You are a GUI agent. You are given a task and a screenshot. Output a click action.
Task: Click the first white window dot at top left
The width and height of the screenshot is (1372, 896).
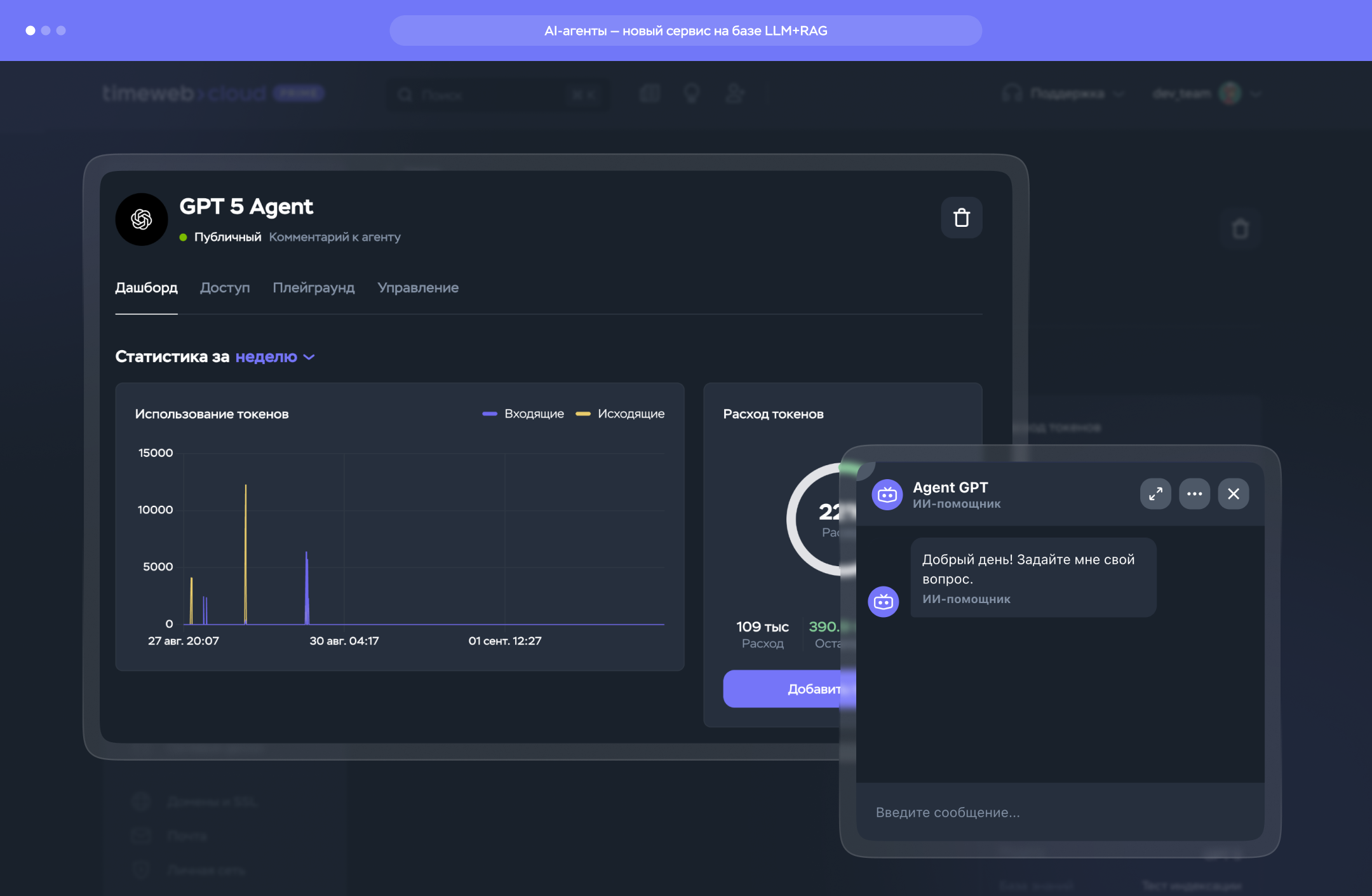pyautogui.click(x=30, y=31)
